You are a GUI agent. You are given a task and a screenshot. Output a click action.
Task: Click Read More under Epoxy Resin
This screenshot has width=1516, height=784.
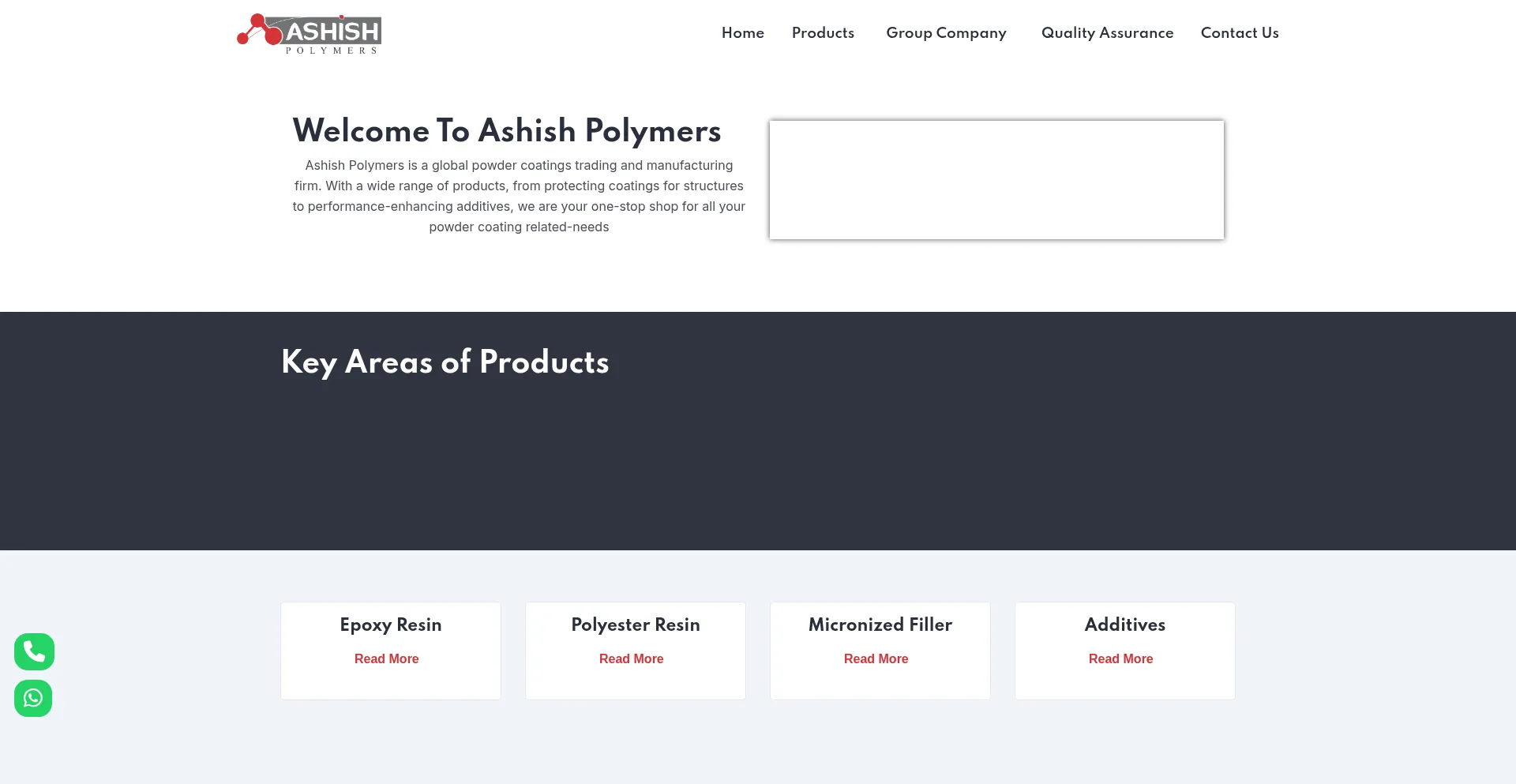(x=386, y=658)
